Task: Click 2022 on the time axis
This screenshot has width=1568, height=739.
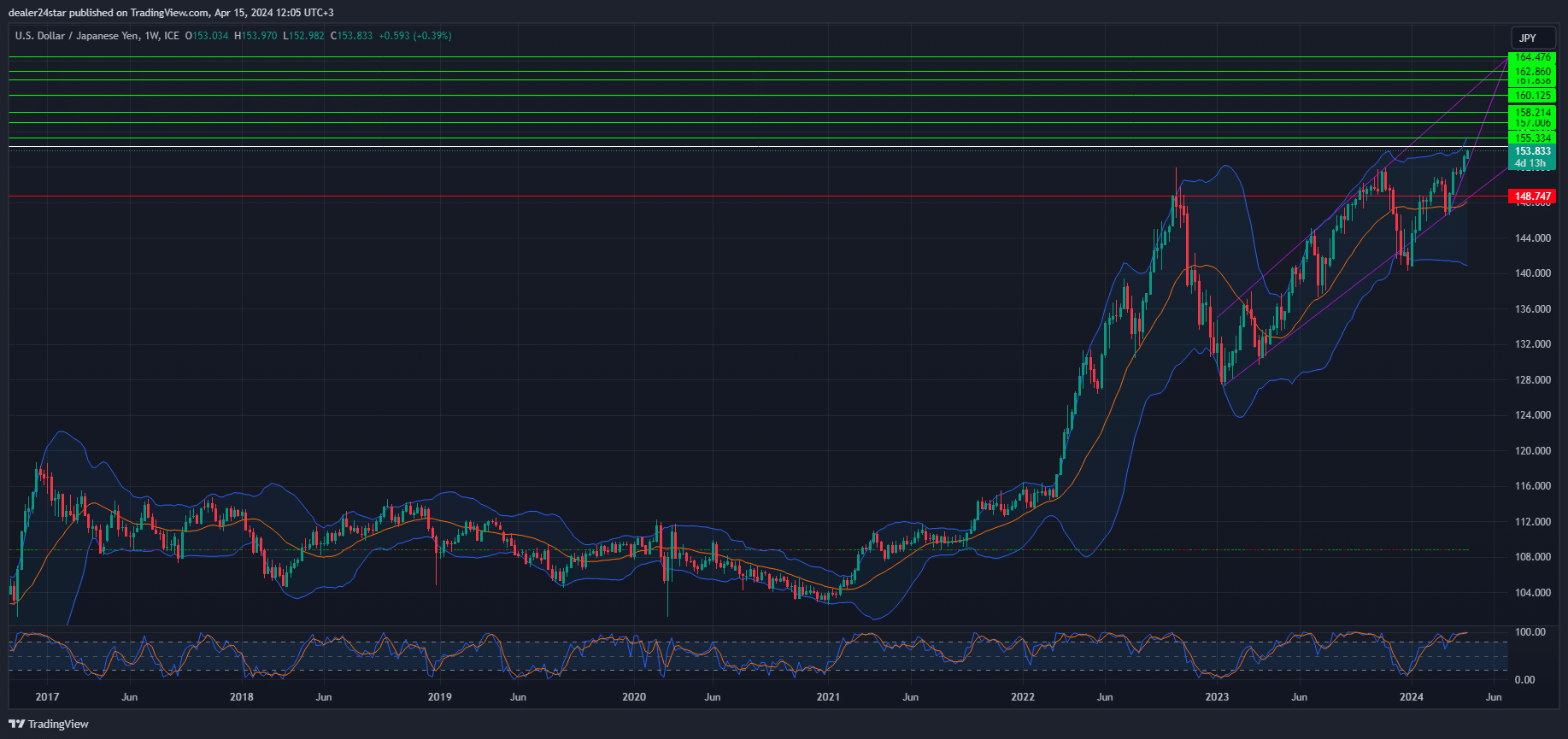Action: 1023,697
